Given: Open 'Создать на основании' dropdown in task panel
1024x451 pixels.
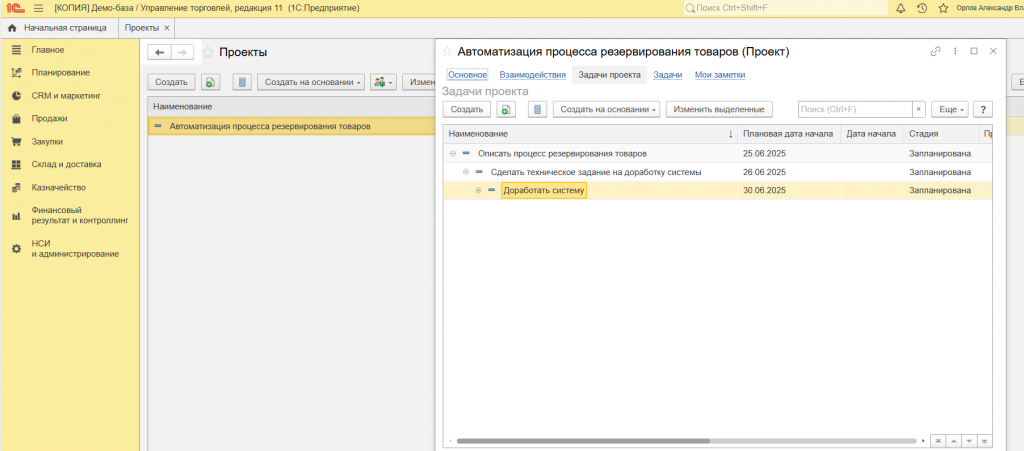Looking at the screenshot, I should [x=607, y=109].
